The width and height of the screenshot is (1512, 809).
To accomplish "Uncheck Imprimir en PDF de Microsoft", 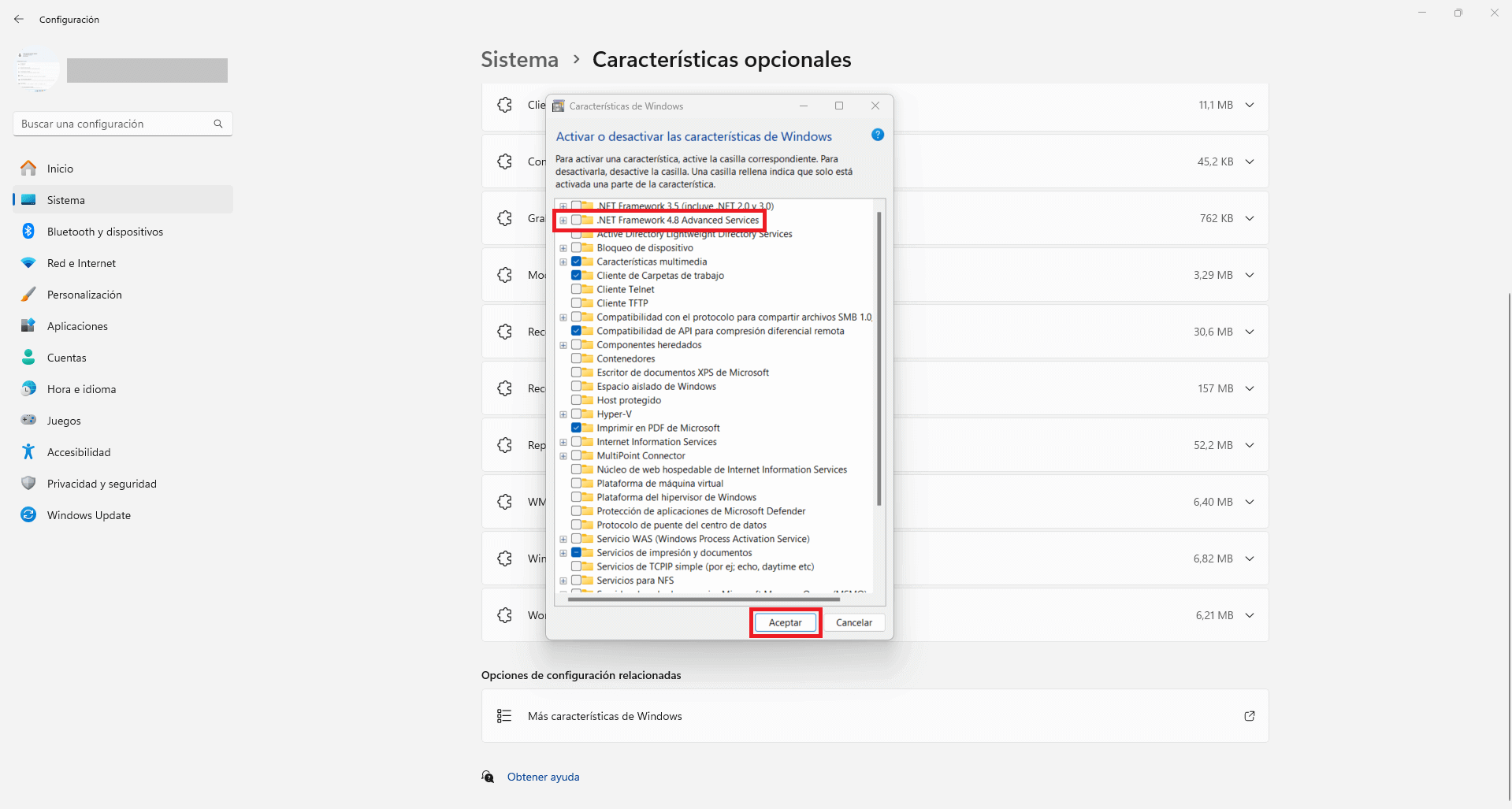I will point(577,428).
